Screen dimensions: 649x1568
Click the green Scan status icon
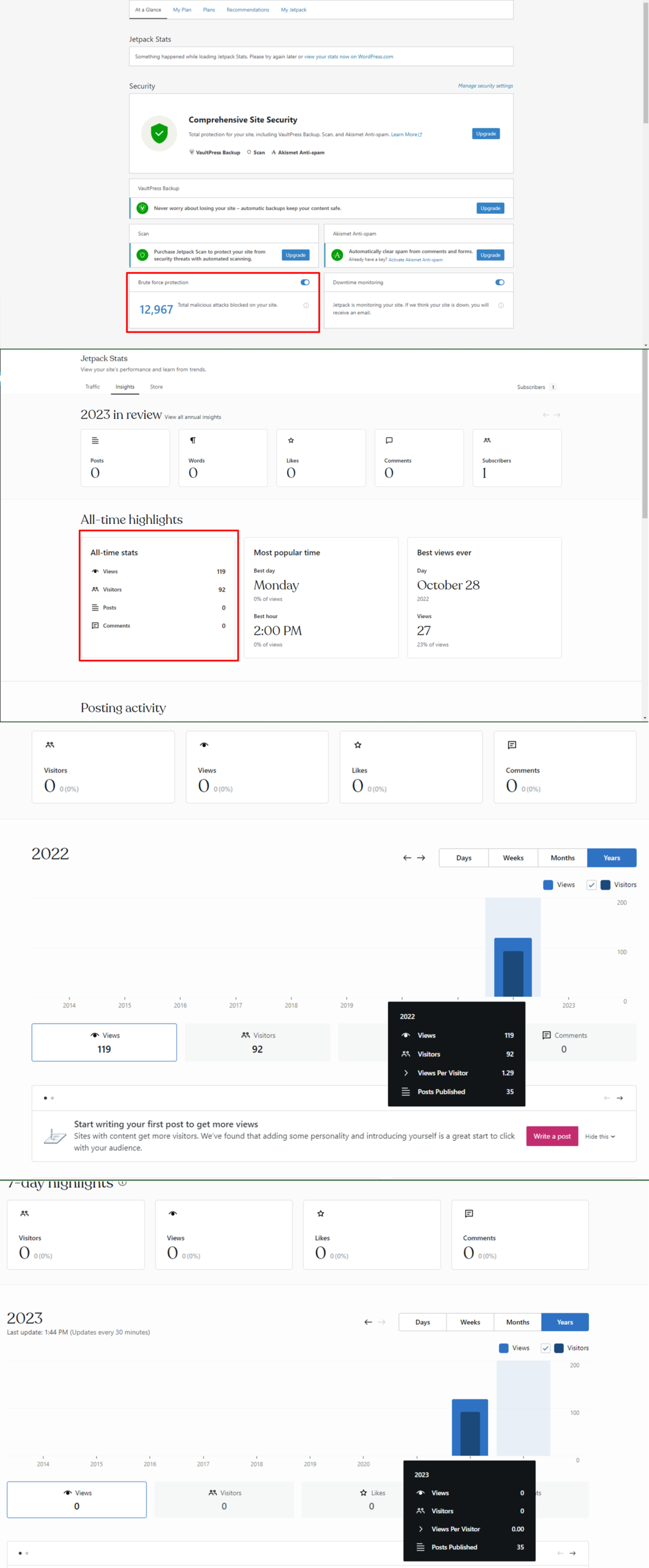tap(143, 255)
